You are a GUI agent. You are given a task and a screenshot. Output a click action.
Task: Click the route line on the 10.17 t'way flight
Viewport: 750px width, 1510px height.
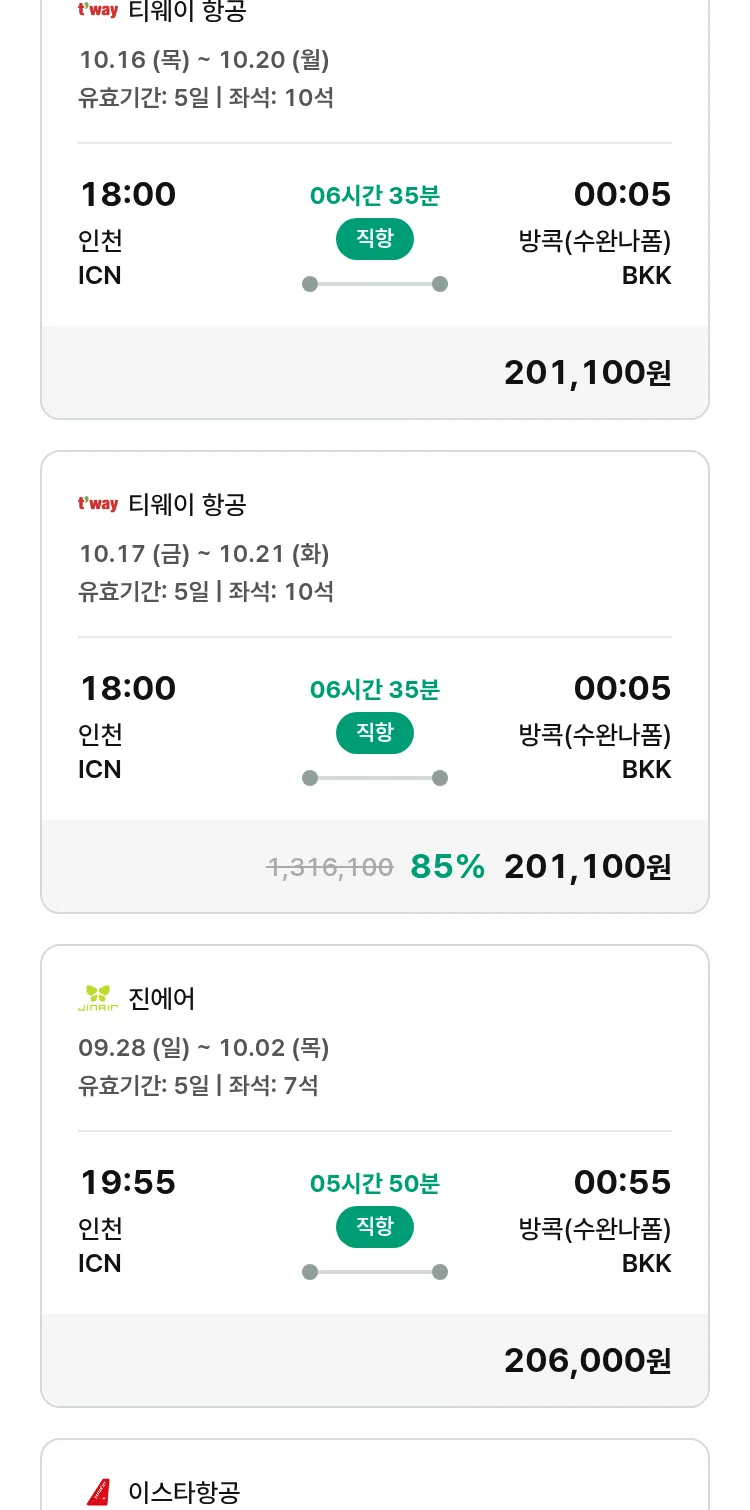375,778
